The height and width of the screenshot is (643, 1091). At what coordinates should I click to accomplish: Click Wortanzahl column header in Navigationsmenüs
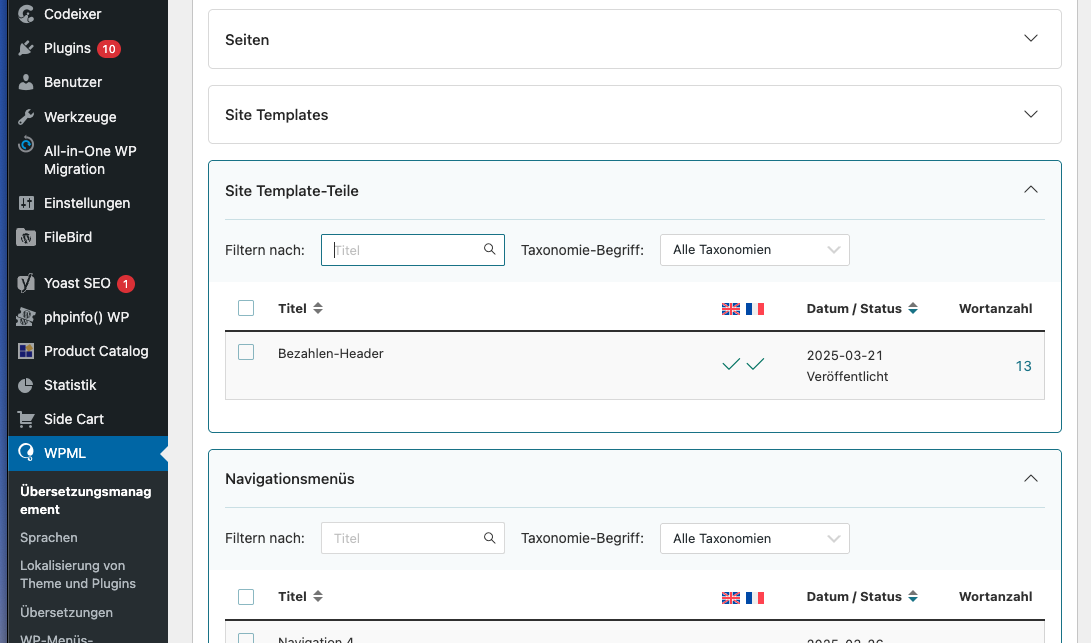click(996, 596)
